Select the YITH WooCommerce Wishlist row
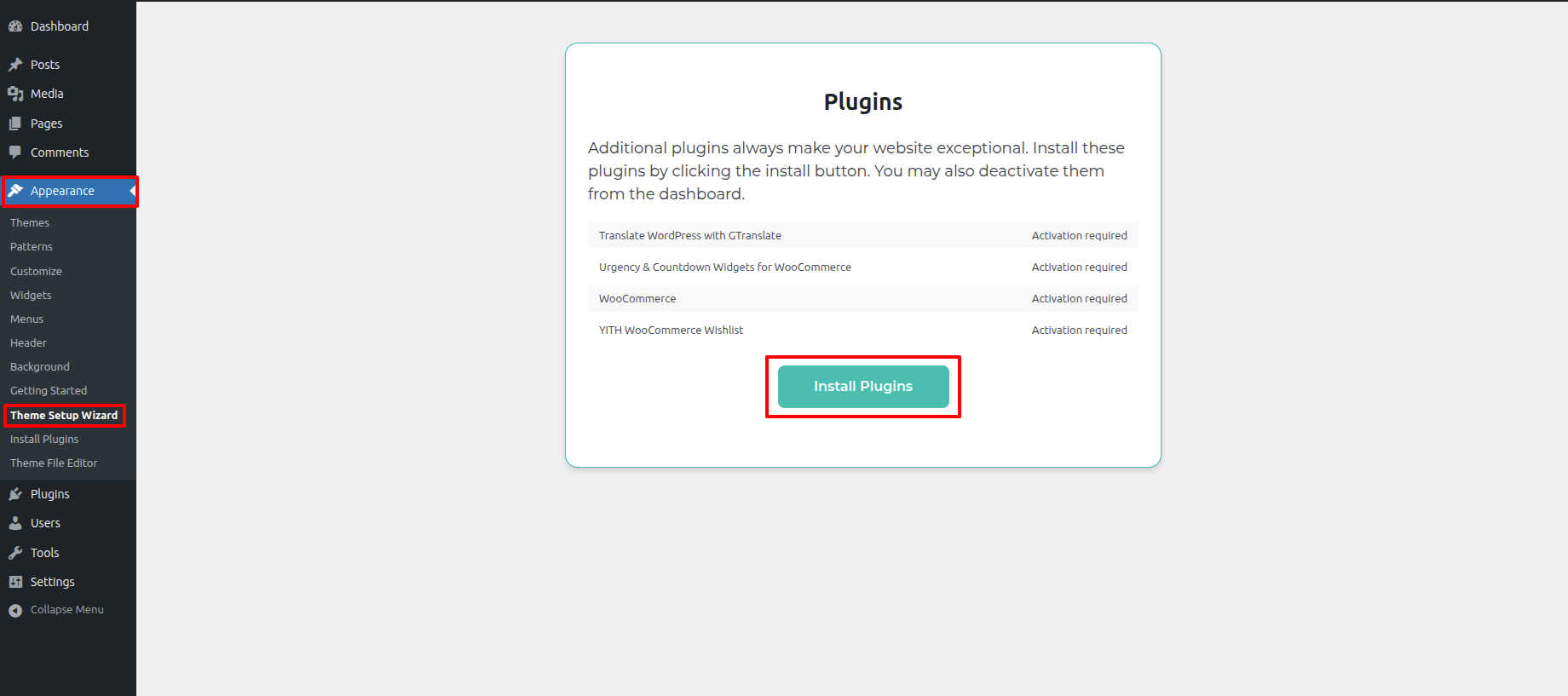 click(862, 331)
